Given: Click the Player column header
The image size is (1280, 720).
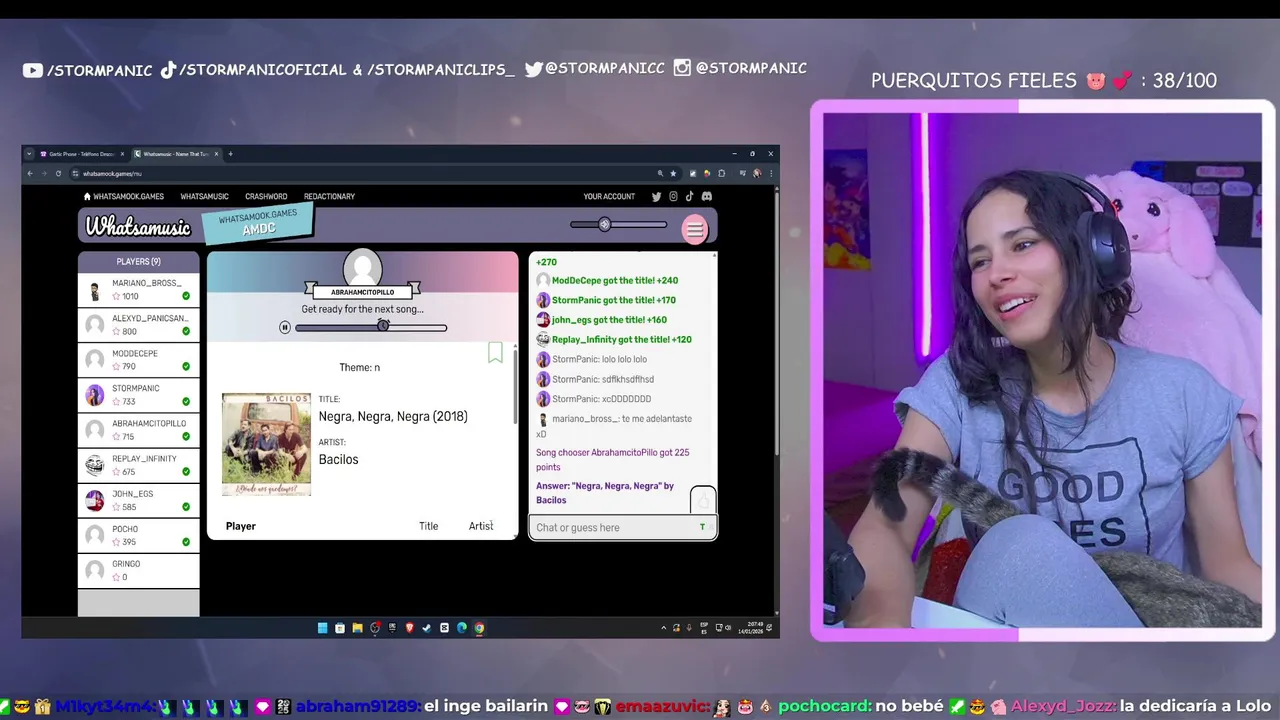Looking at the screenshot, I should click(241, 526).
